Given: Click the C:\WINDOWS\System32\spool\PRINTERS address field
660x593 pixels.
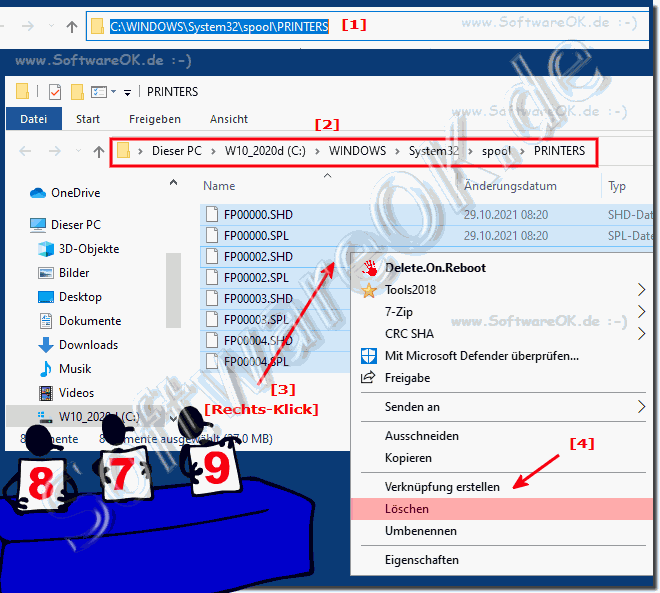Looking at the screenshot, I should 367,26.
